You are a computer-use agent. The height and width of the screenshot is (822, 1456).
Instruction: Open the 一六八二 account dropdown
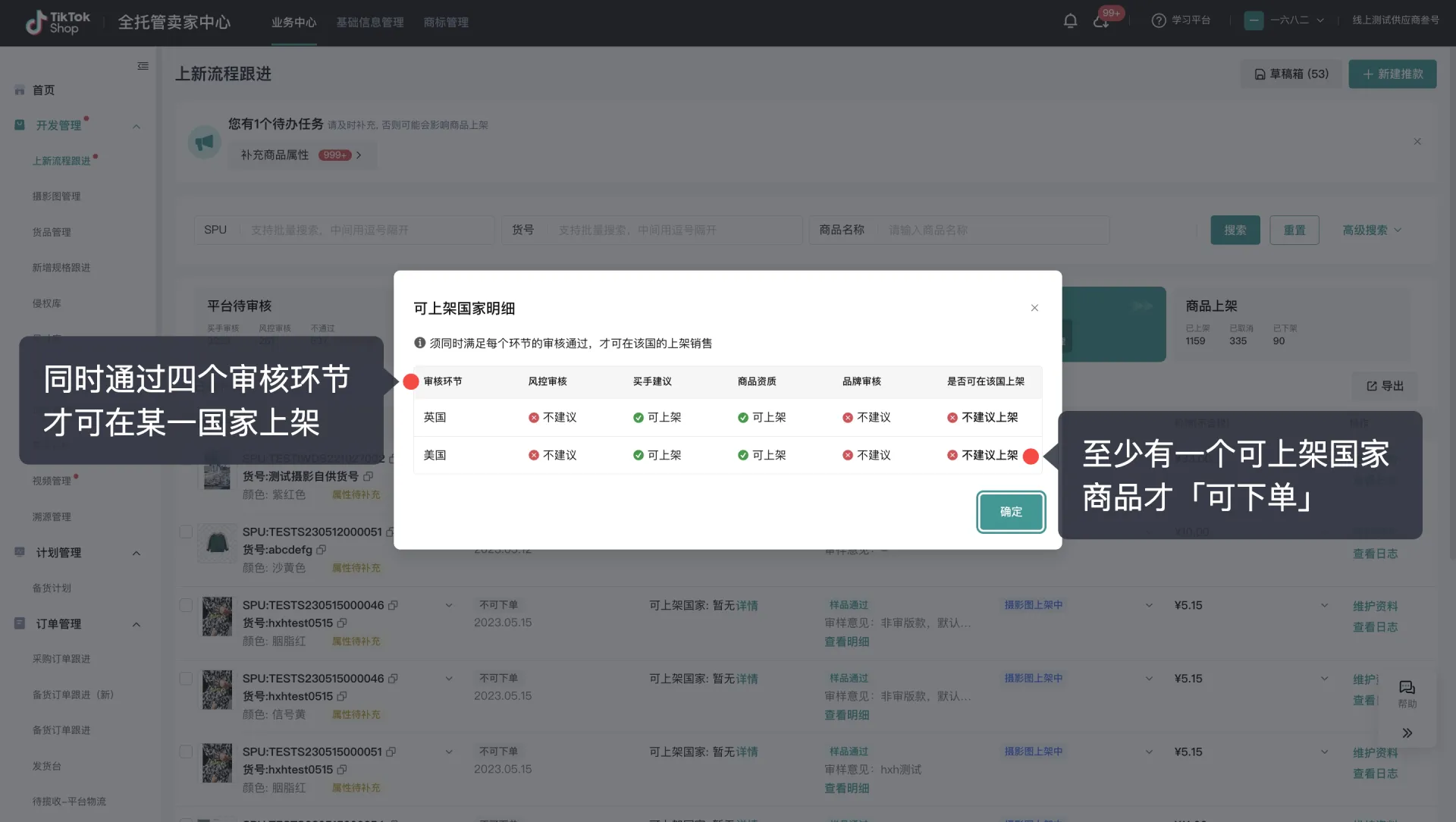coord(1284,20)
